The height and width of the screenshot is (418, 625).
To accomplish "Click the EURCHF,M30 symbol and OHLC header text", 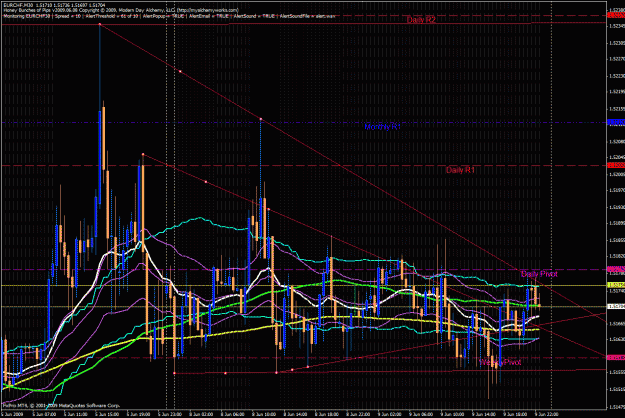I will (x=54, y=5).
